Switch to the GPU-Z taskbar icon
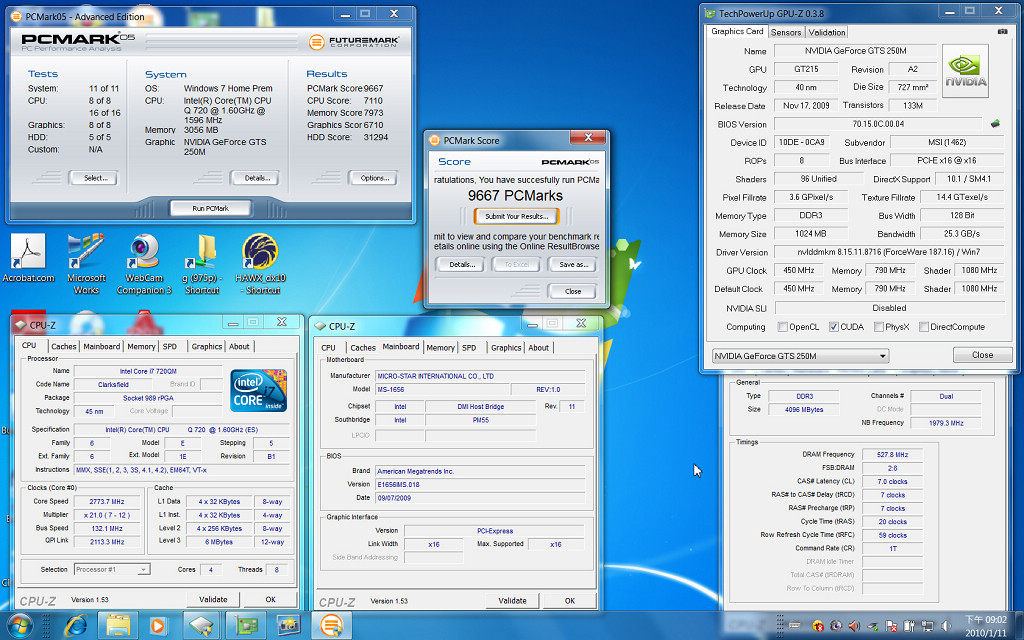 point(246,626)
